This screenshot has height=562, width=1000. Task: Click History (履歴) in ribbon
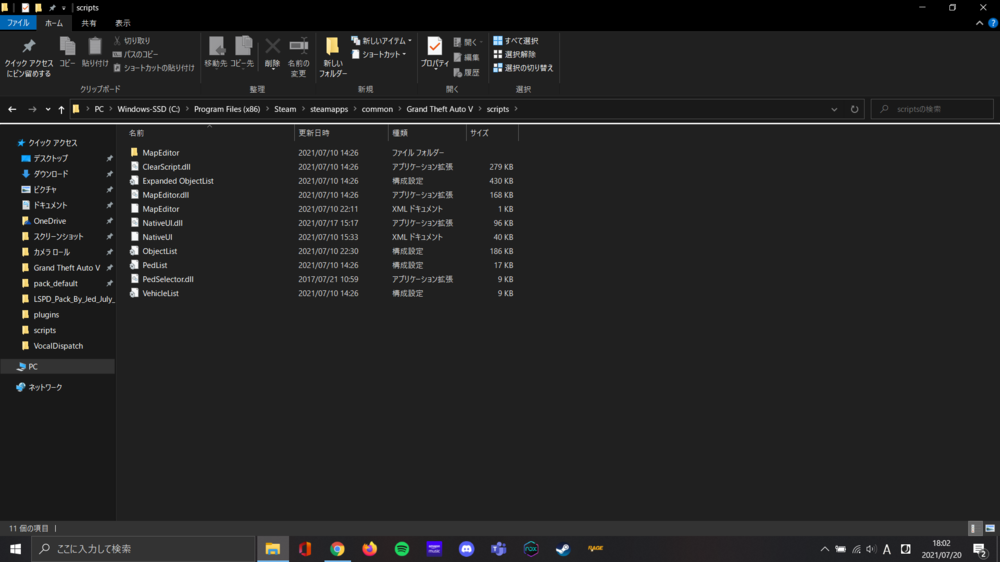(x=466, y=73)
